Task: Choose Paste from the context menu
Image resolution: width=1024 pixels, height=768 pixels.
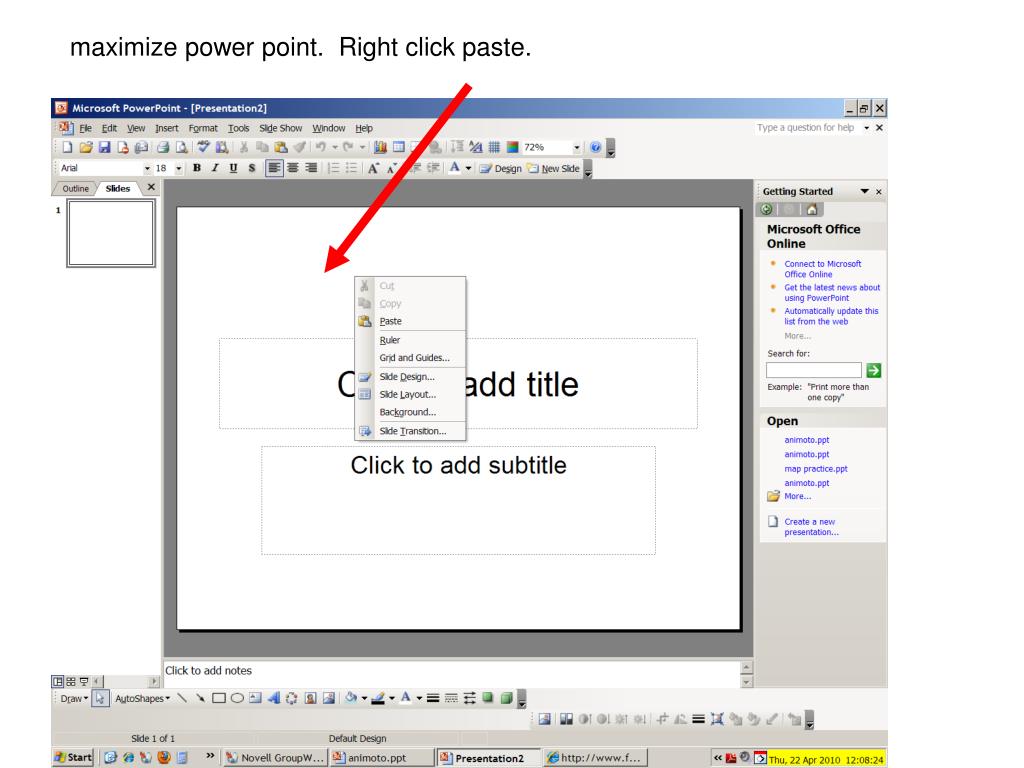Action: tap(411, 321)
